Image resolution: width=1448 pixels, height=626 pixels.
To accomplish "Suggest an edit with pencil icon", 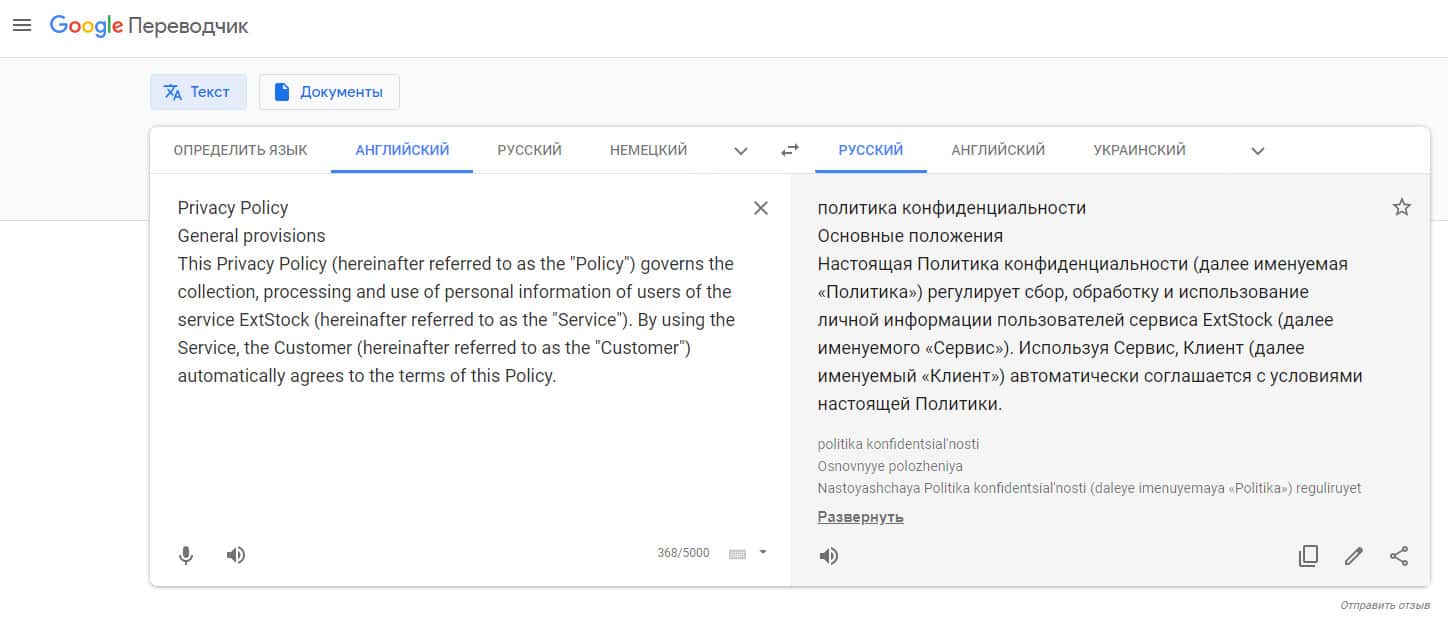I will click(x=1354, y=556).
